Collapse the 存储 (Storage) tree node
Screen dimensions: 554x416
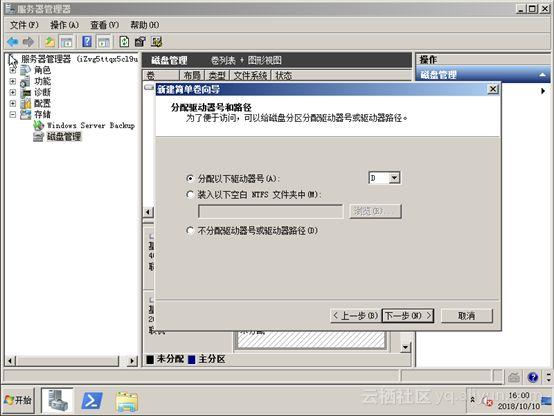click(x=13, y=114)
